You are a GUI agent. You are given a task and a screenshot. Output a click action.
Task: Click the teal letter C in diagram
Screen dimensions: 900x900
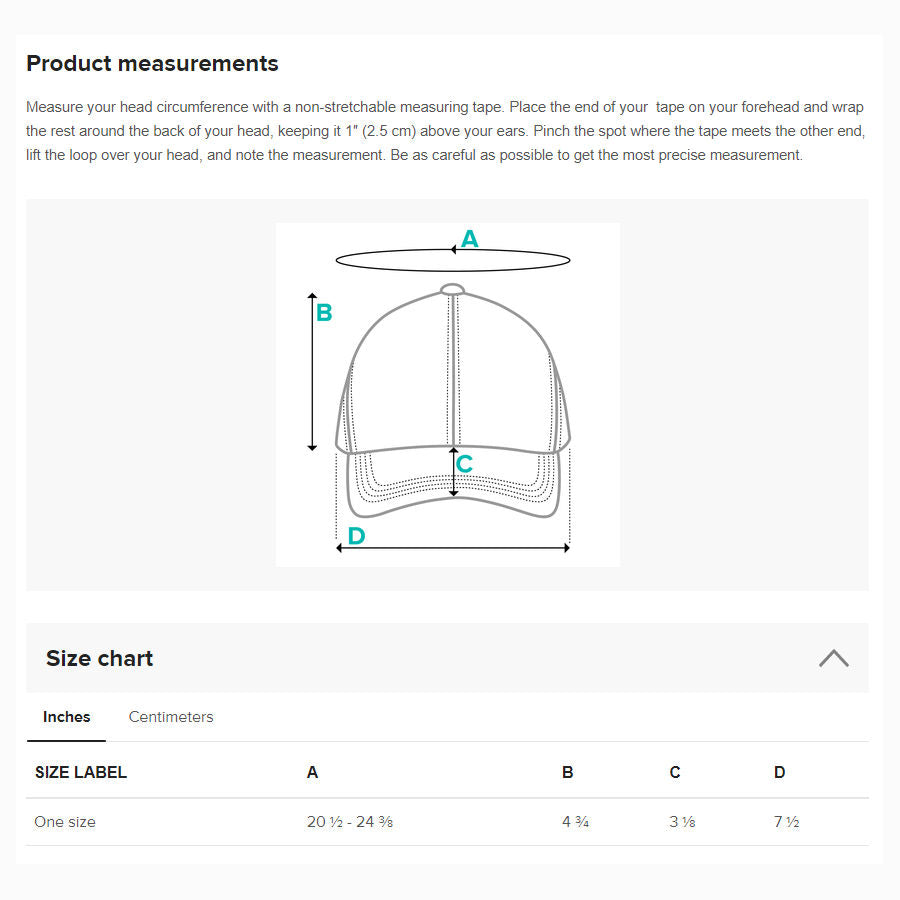pyautogui.click(x=464, y=464)
